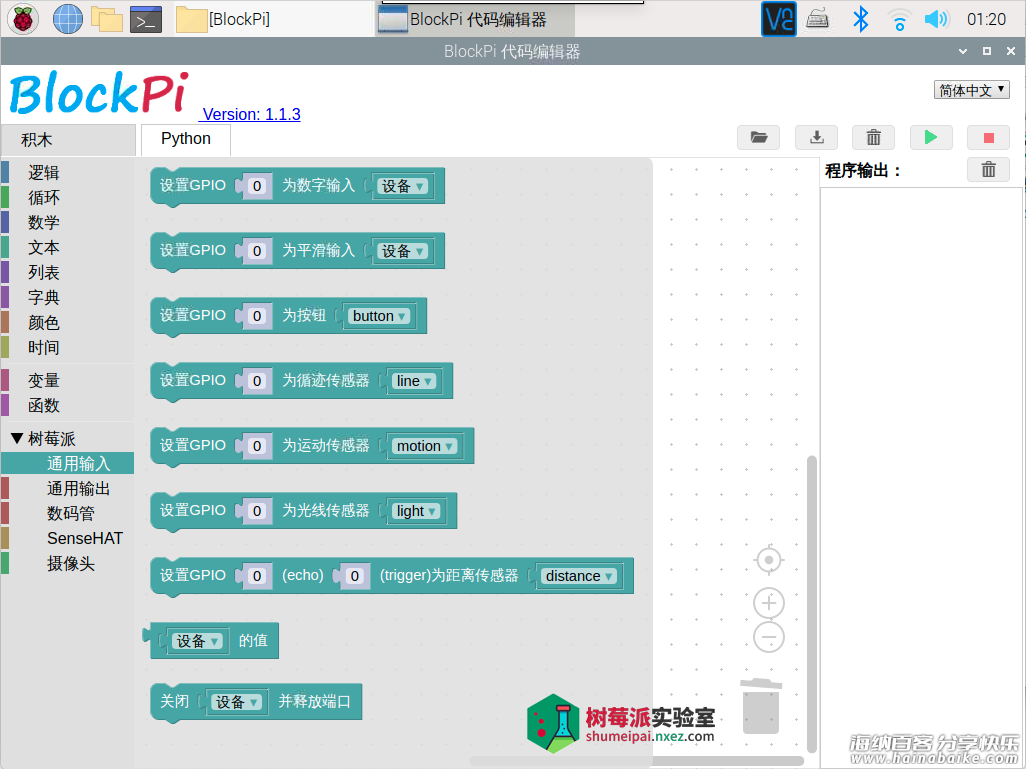
Task: Open 设备 dropdown in 为数字输入 block
Action: pos(402,186)
